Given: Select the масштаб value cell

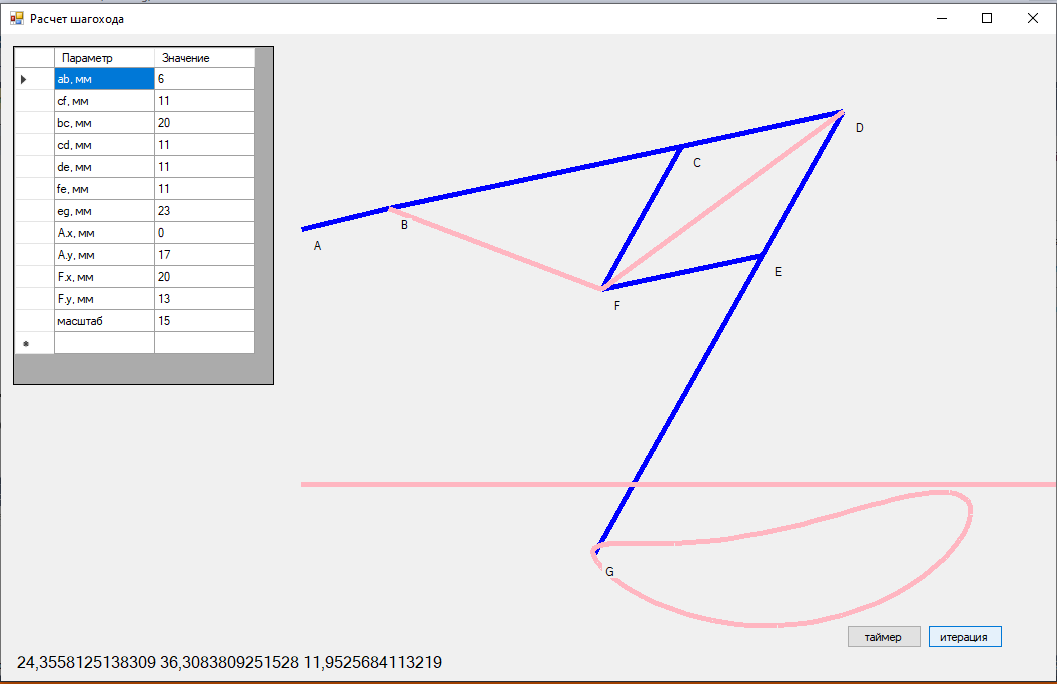Looking at the screenshot, I should [x=204, y=321].
